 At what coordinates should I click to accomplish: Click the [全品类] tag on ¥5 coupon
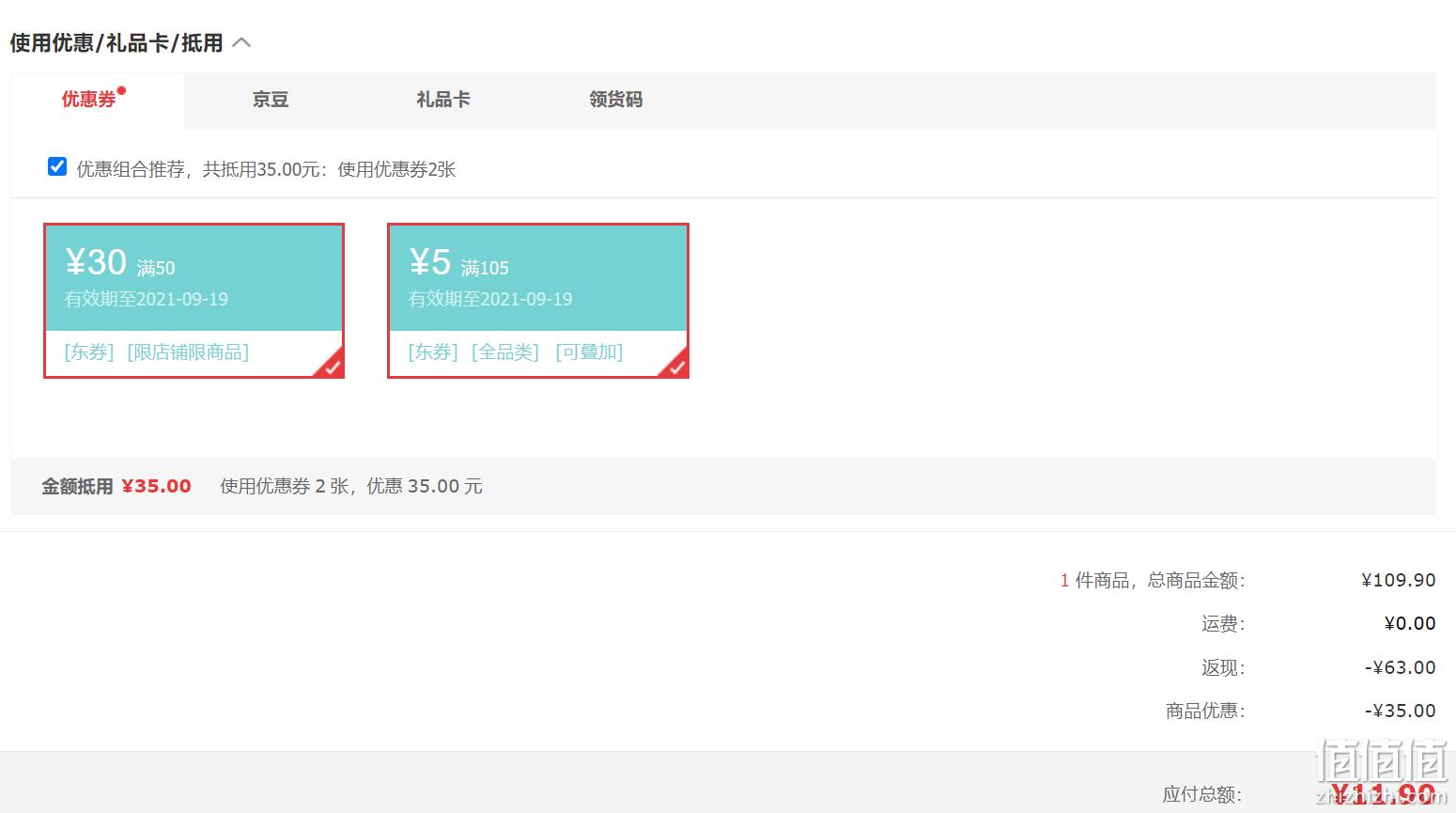point(505,352)
